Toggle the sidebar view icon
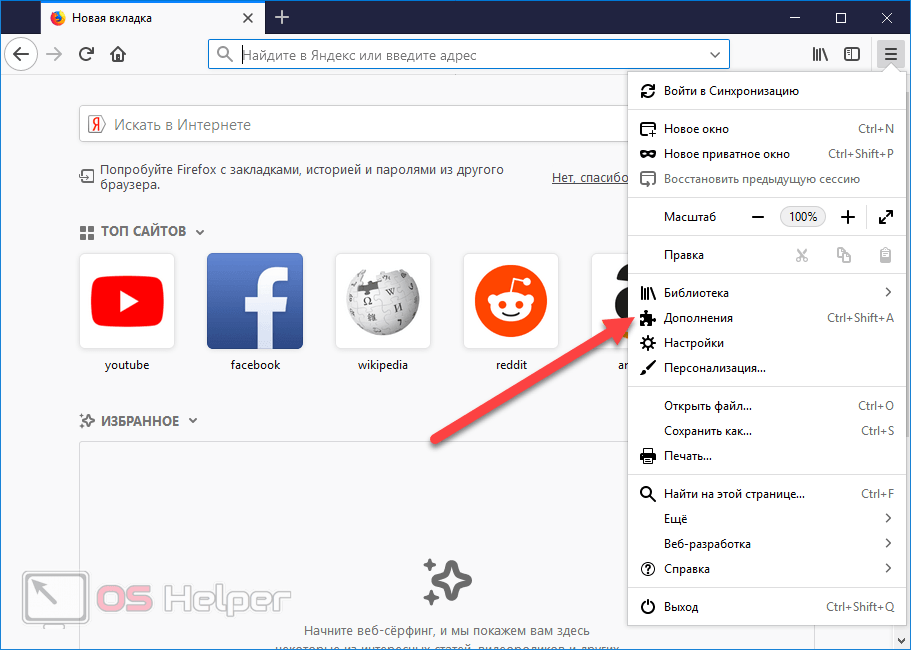Screen dimensions: 911x650 (x=851, y=54)
